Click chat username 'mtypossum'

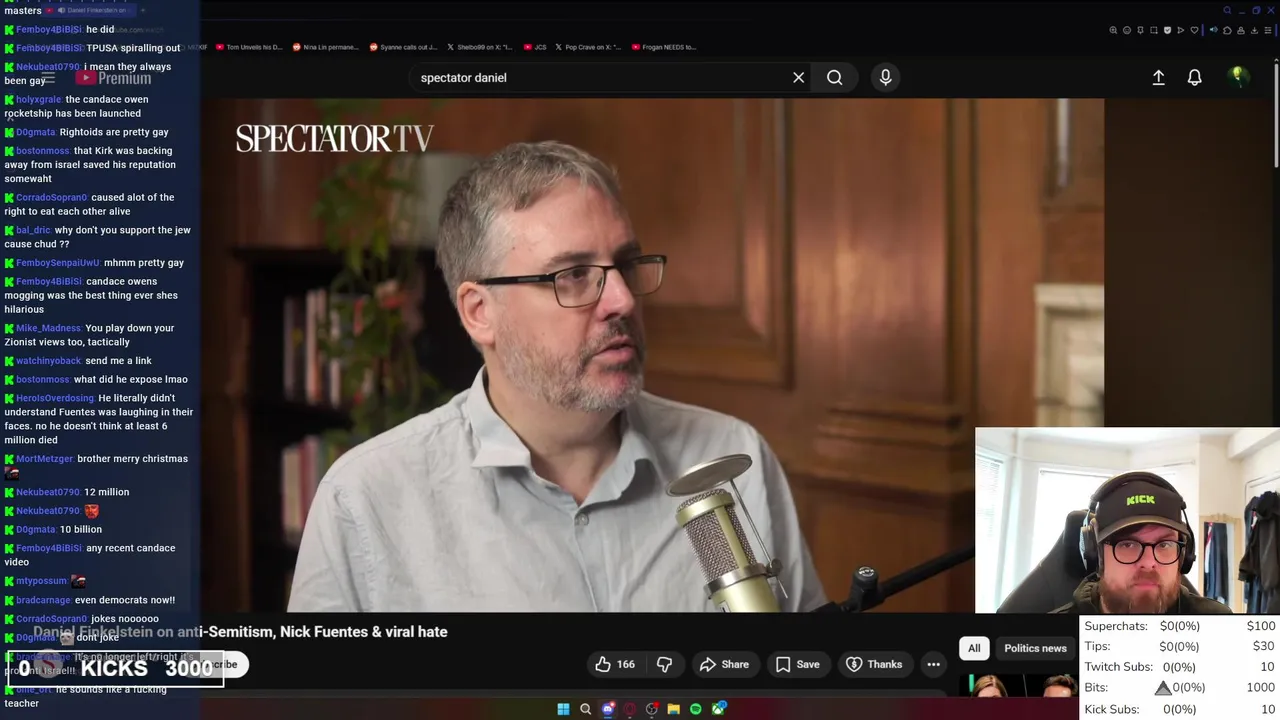(x=41, y=581)
